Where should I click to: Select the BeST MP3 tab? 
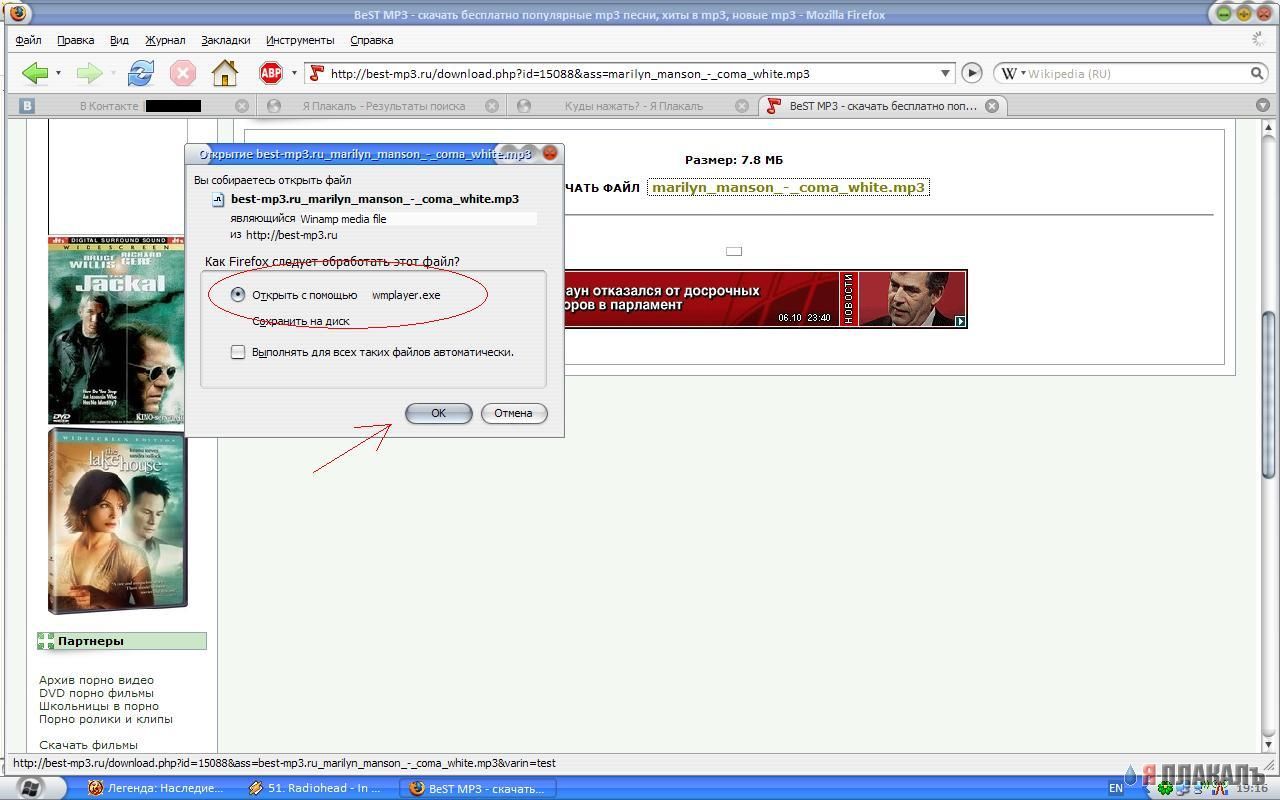[882, 105]
